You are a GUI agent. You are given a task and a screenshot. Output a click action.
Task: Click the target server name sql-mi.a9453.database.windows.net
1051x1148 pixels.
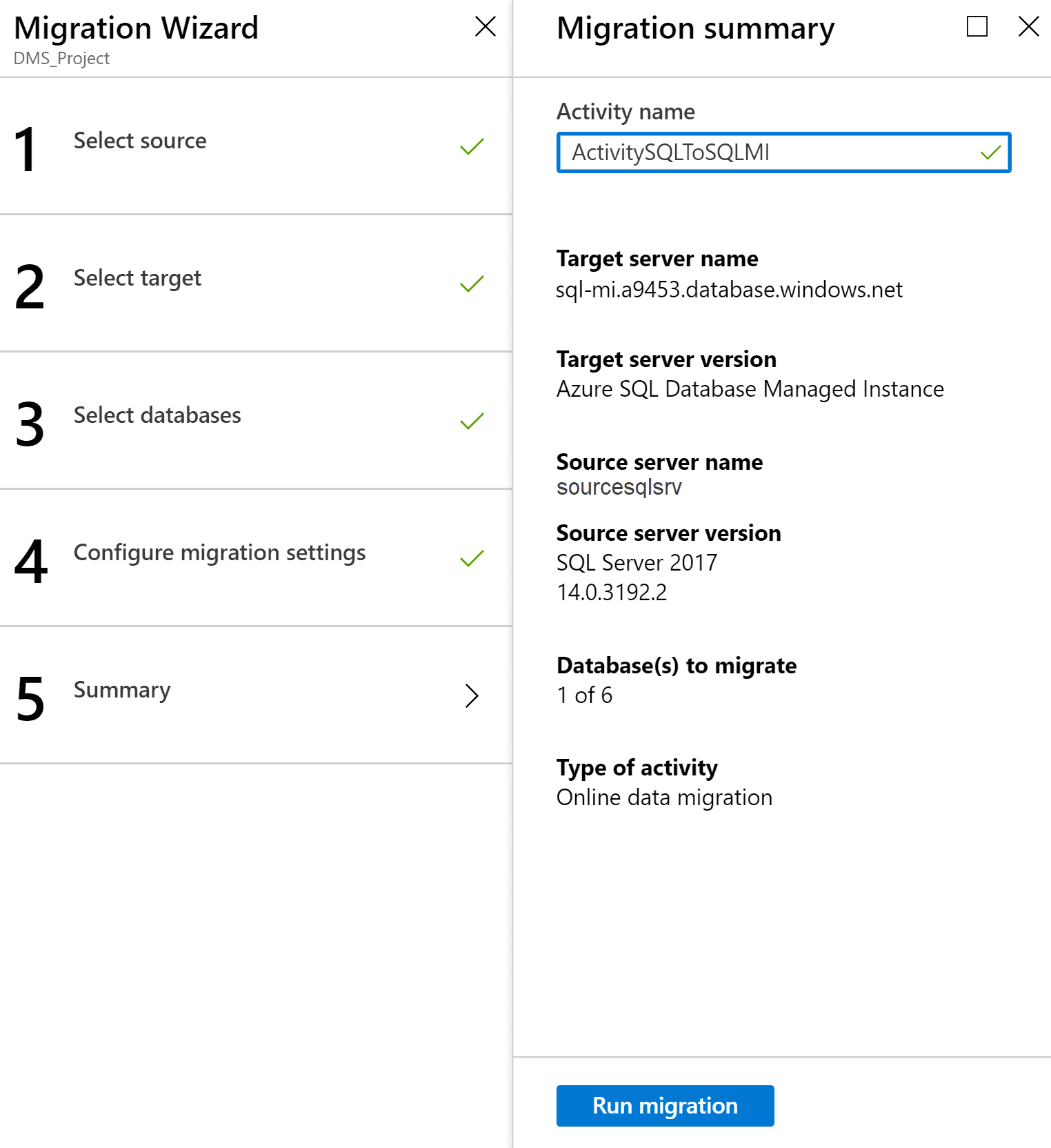(x=729, y=290)
